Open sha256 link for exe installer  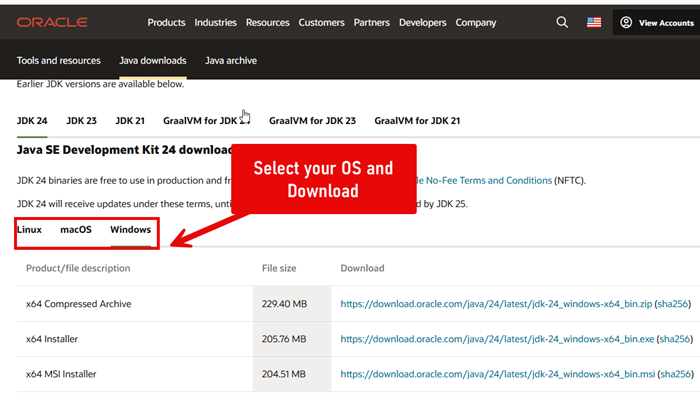(675, 339)
